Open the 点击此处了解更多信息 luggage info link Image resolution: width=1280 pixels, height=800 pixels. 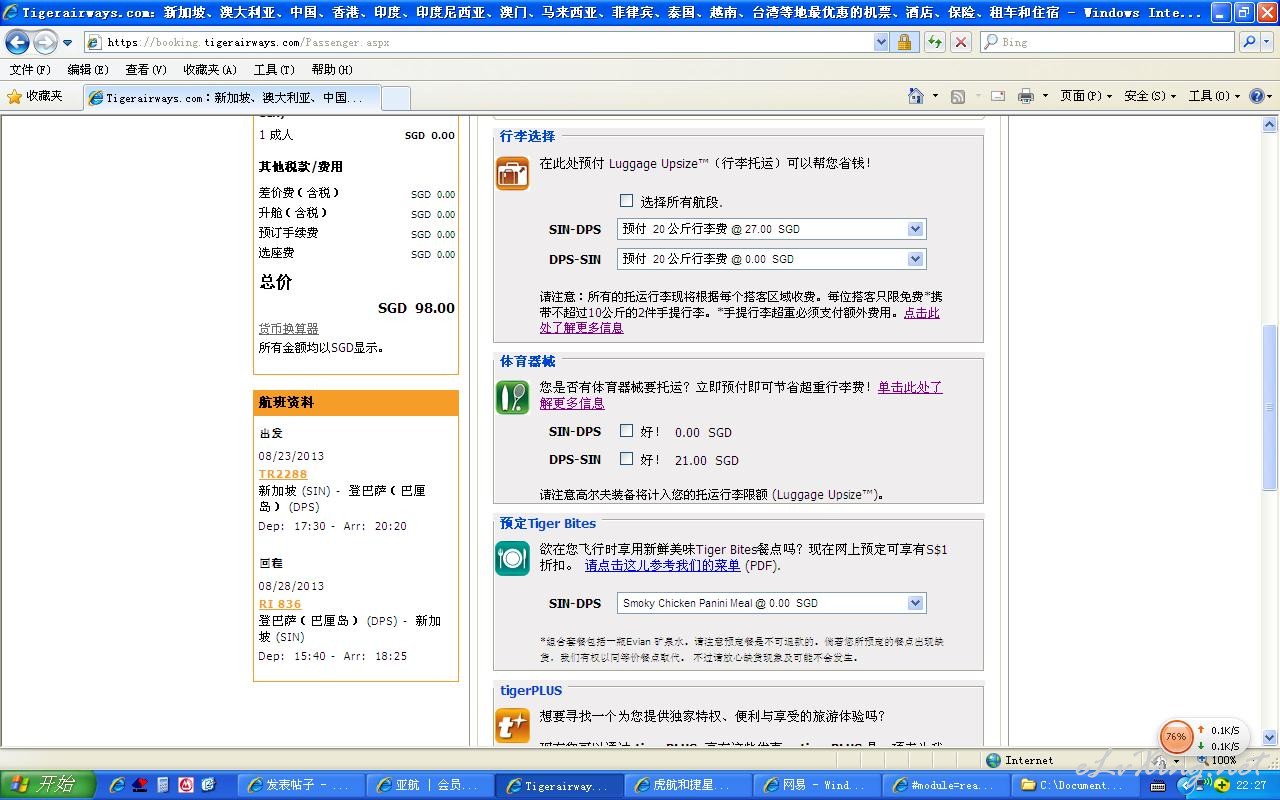pos(740,320)
